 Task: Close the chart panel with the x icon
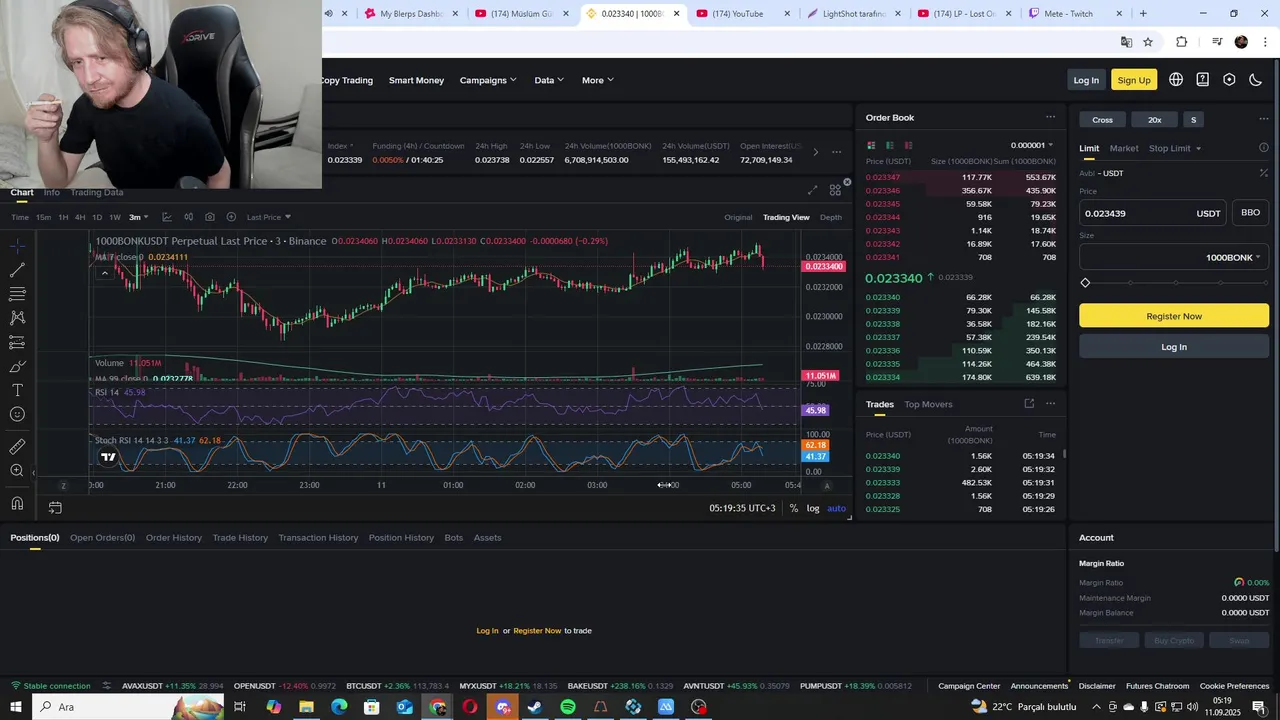click(847, 182)
